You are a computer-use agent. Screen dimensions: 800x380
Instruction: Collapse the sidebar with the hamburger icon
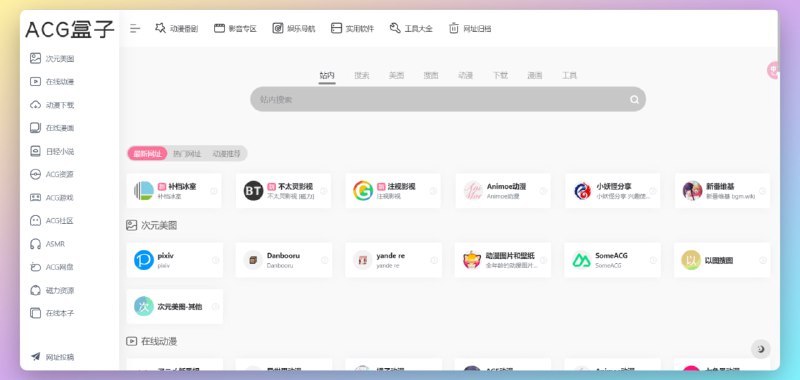point(135,29)
